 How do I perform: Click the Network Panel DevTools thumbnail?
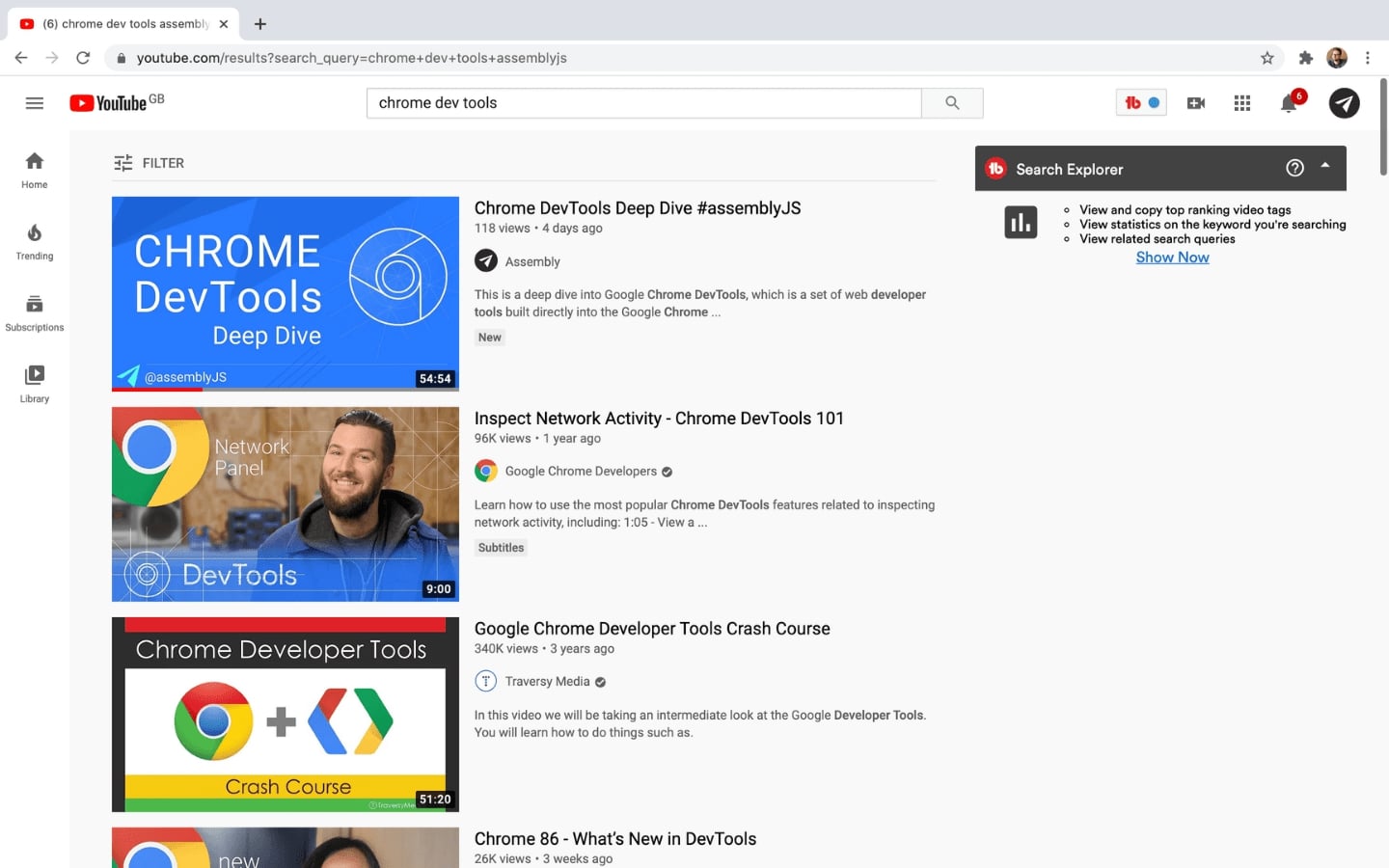286,504
